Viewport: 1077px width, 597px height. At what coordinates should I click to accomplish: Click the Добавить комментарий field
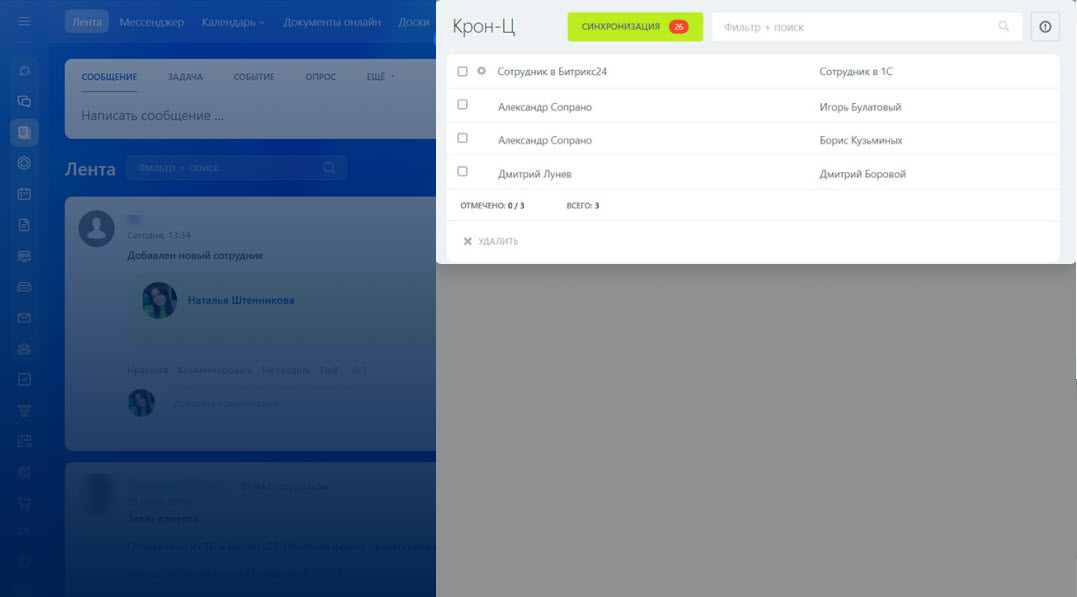click(225, 403)
